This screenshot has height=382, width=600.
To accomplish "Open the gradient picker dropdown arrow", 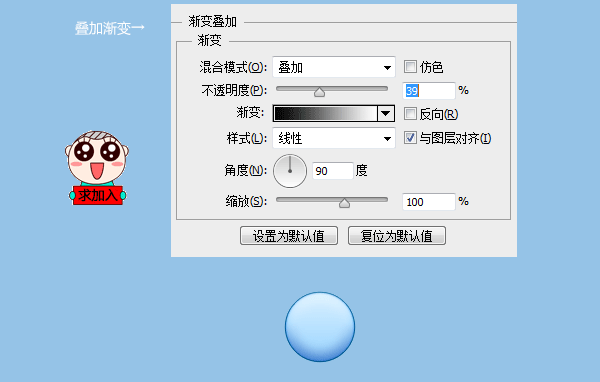I will point(386,113).
